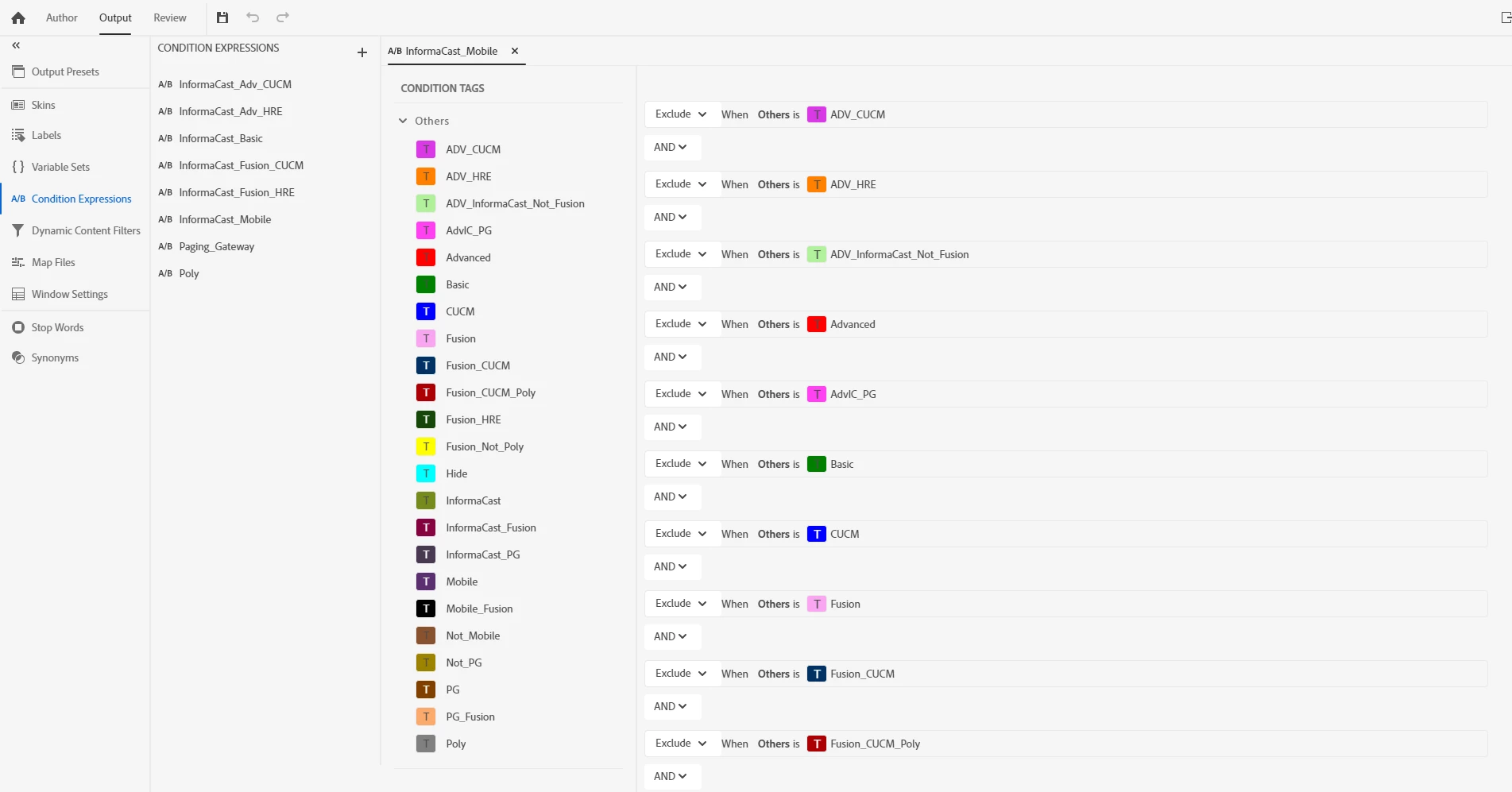
Task: Collapse the Others condition tag group
Action: point(403,121)
